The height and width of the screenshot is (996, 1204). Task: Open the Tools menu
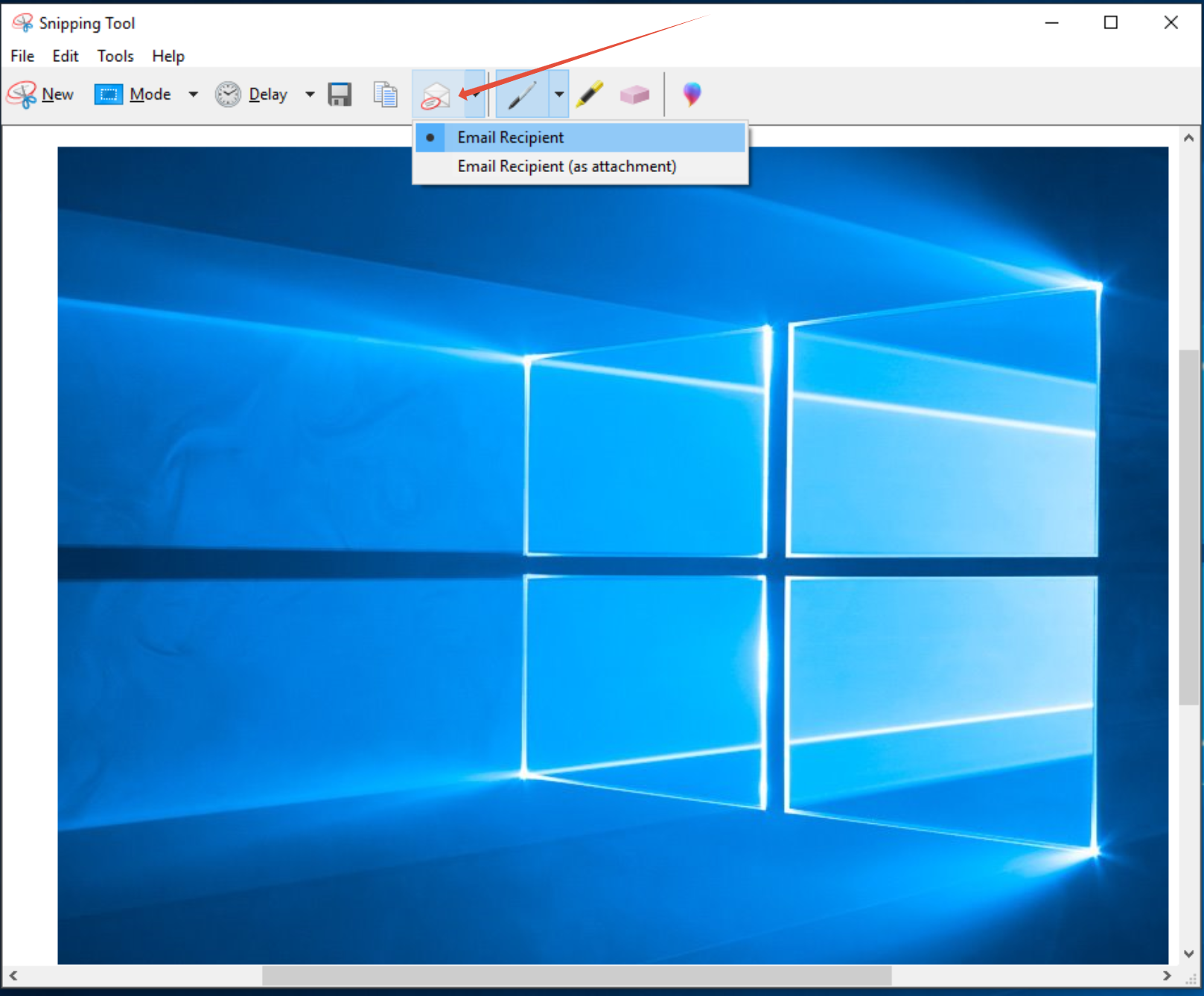point(115,57)
